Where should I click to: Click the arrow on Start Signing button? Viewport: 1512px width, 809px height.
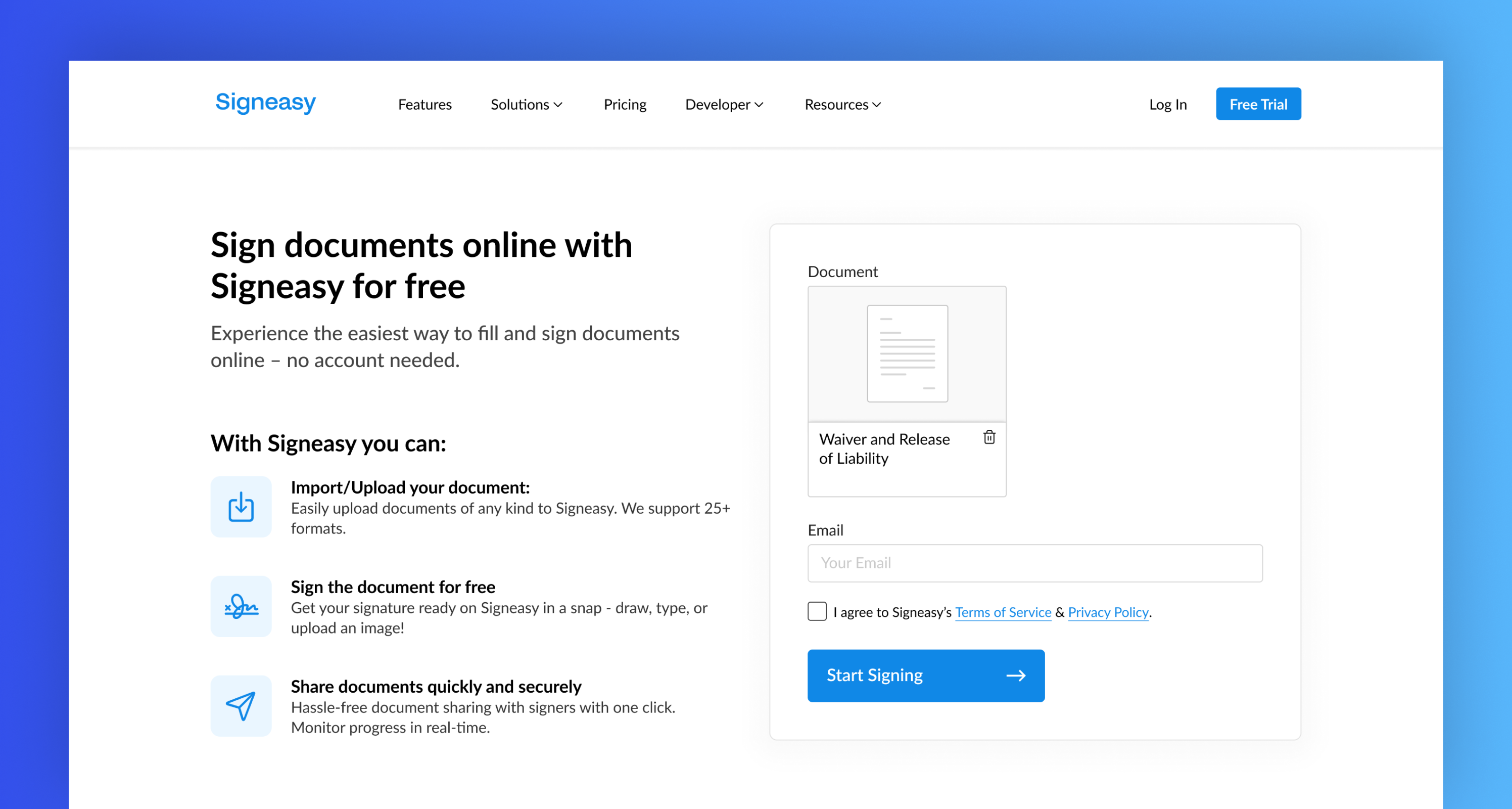click(x=1015, y=676)
